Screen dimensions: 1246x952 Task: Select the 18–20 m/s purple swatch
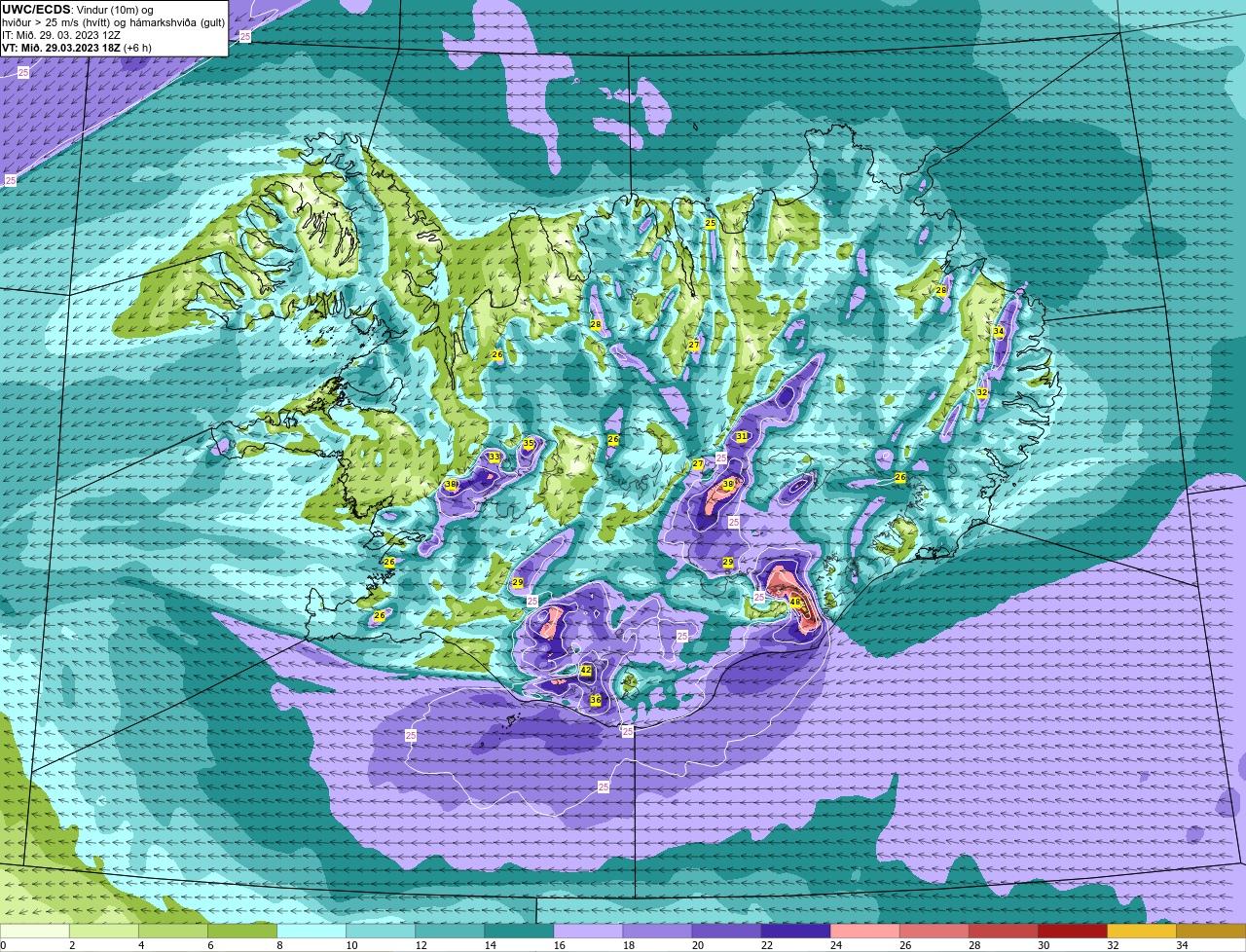[x=659, y=932]
